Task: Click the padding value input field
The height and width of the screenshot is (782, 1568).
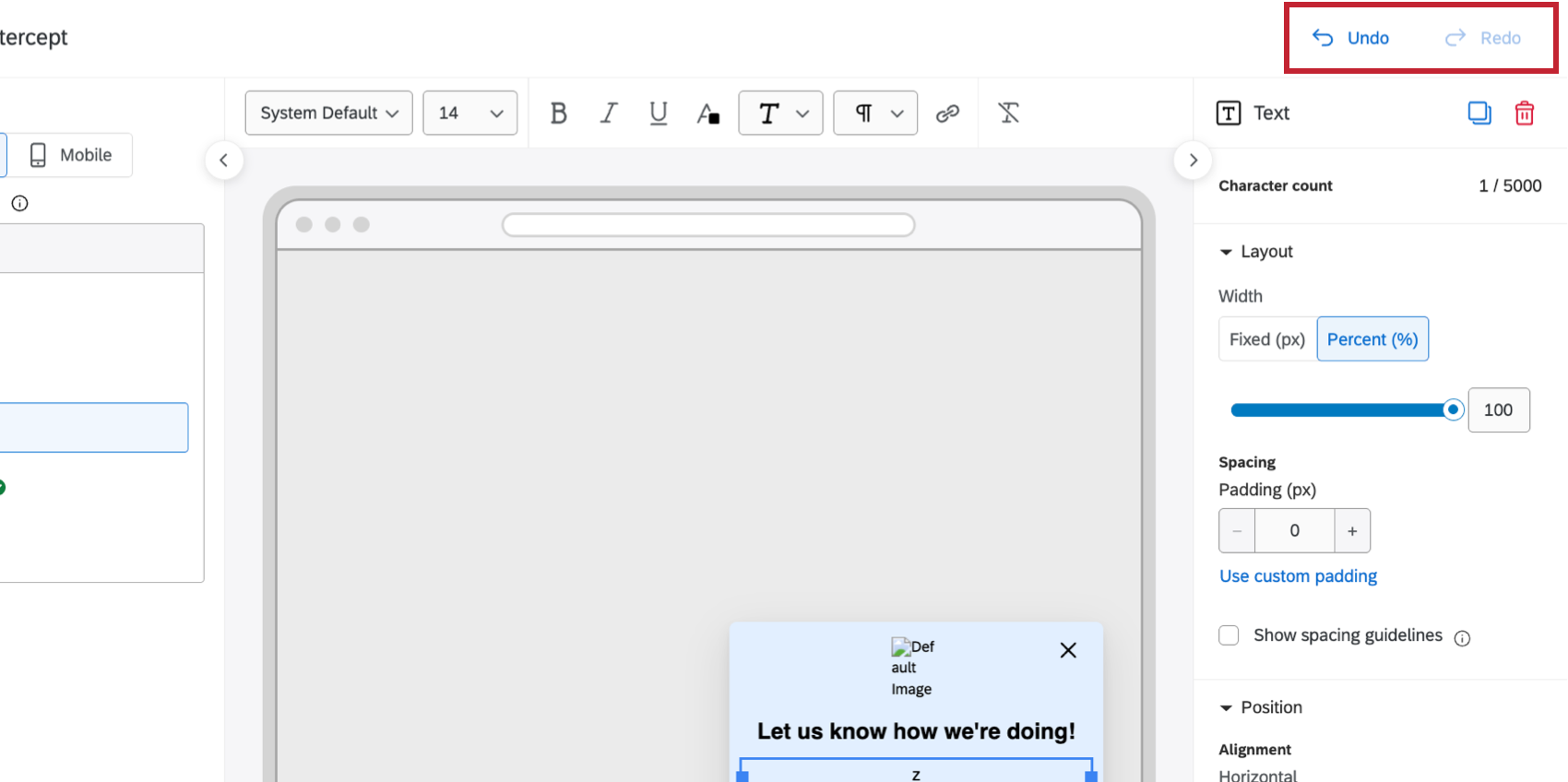Action: click(1295, 531)
